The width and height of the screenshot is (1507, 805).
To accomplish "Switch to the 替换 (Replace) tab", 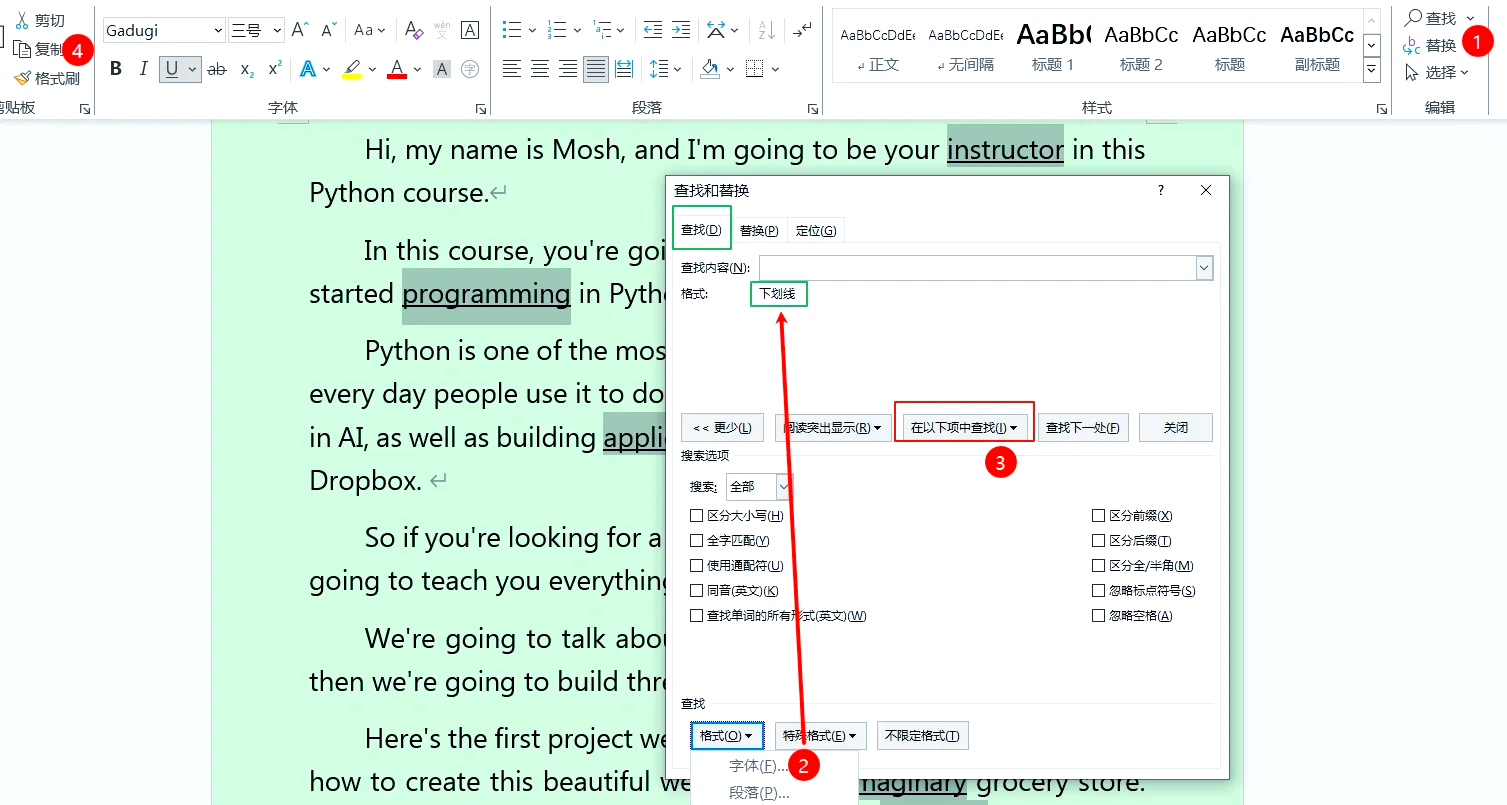I will point(759,231).
